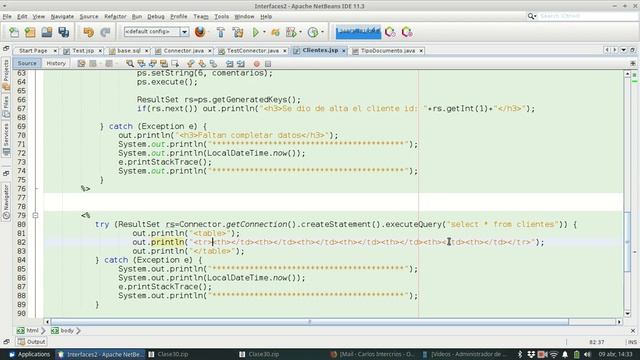The height and width of the screenshot is (360, 640).
Task: Click Find Previous Occurrence icon
Action: click(x=141, y=64)
